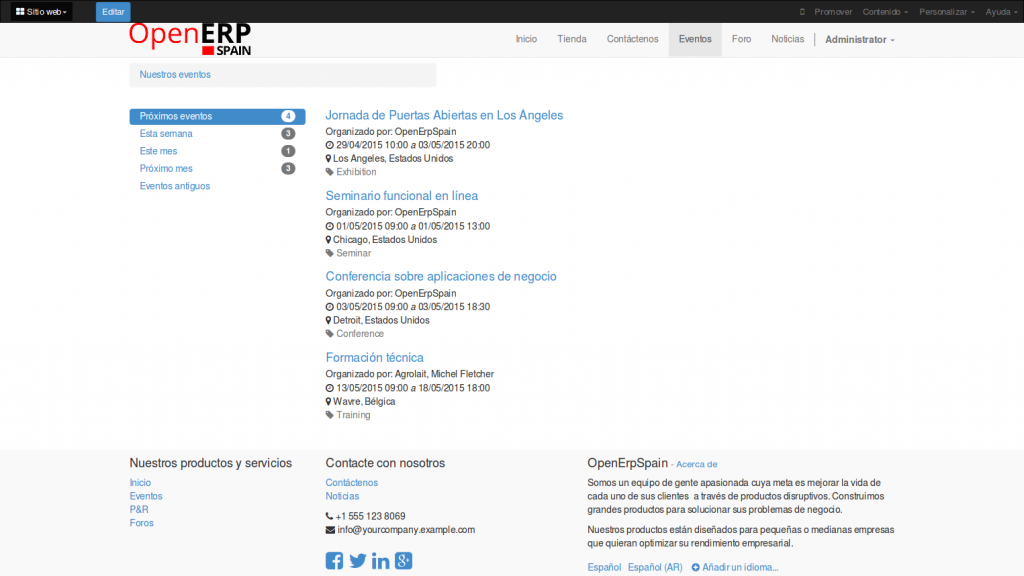Click the info@yourcompany.example.com email
The image size is (1024, 576).
[x=406, y=530]
